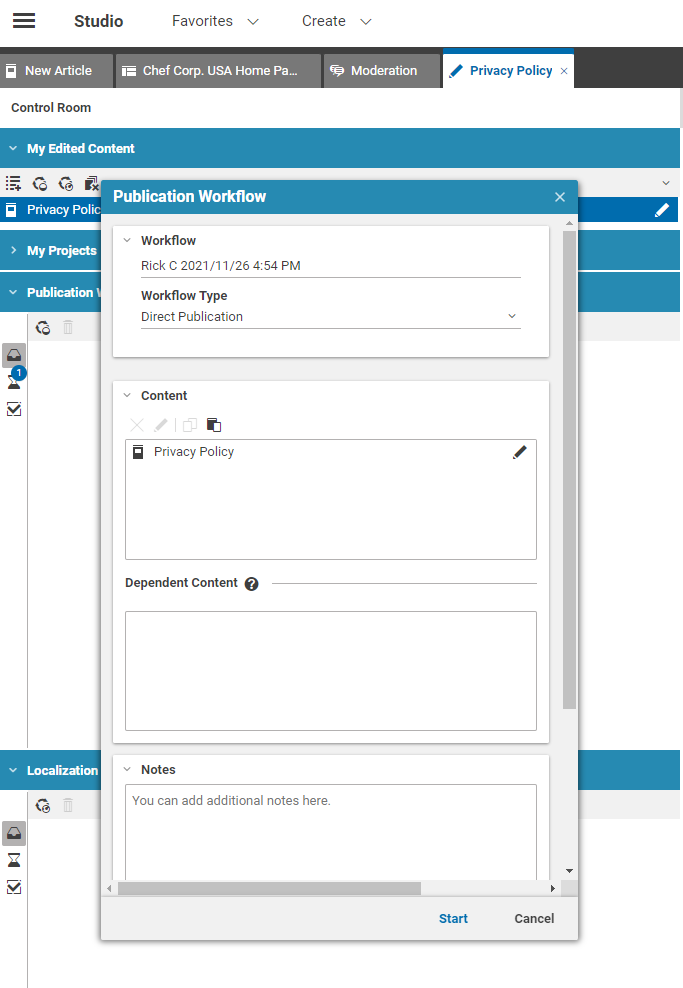Screen dimensions: 683x988
Task: Click the remove-from-list icon in My Edited Content
Action: click(91, 183)
